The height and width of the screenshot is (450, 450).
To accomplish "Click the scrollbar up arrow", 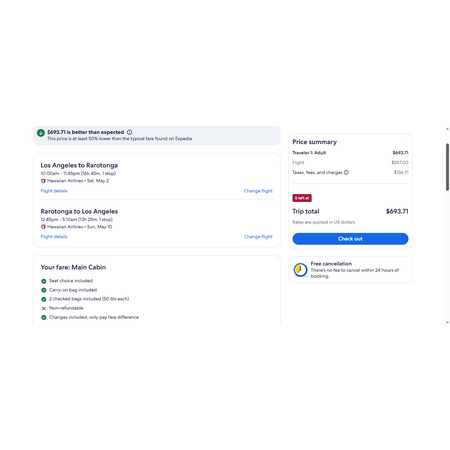I will coord(447,129).
